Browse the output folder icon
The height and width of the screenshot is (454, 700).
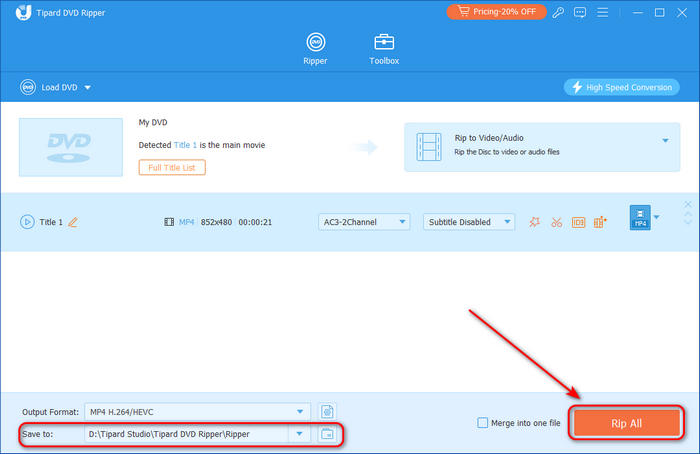click(x=327, y=434)
